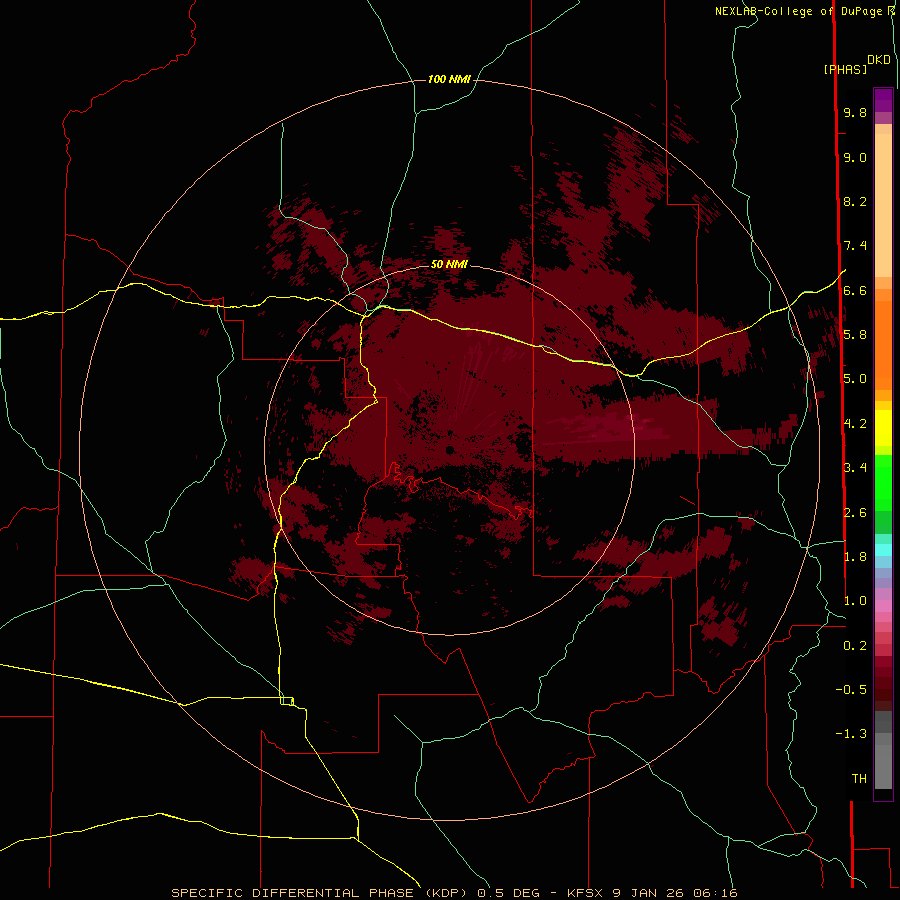The height and width of the screenshot is (900, 900).
Task: Click the 5.8 value on color scale
Action: tap(855, 335)
